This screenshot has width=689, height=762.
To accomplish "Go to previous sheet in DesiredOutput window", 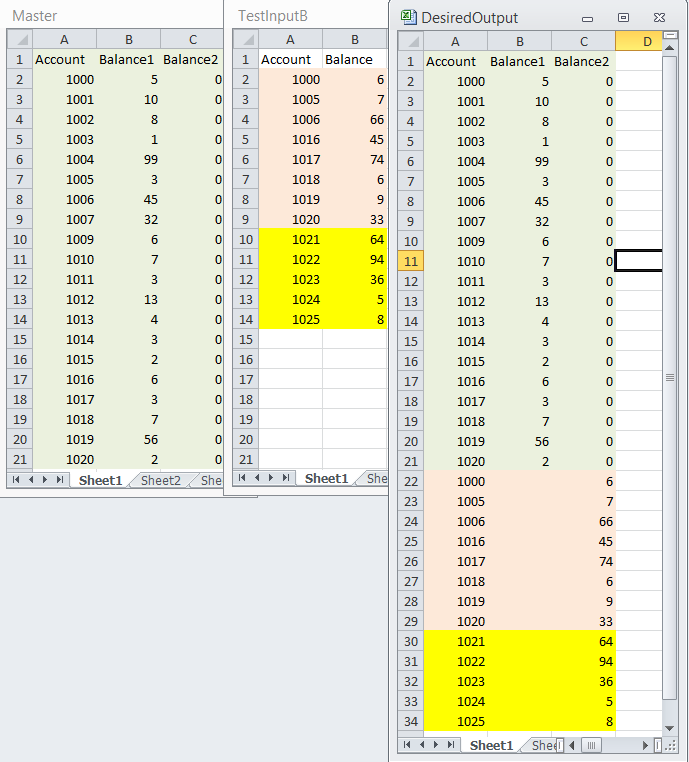I will (x=422, y=745).
